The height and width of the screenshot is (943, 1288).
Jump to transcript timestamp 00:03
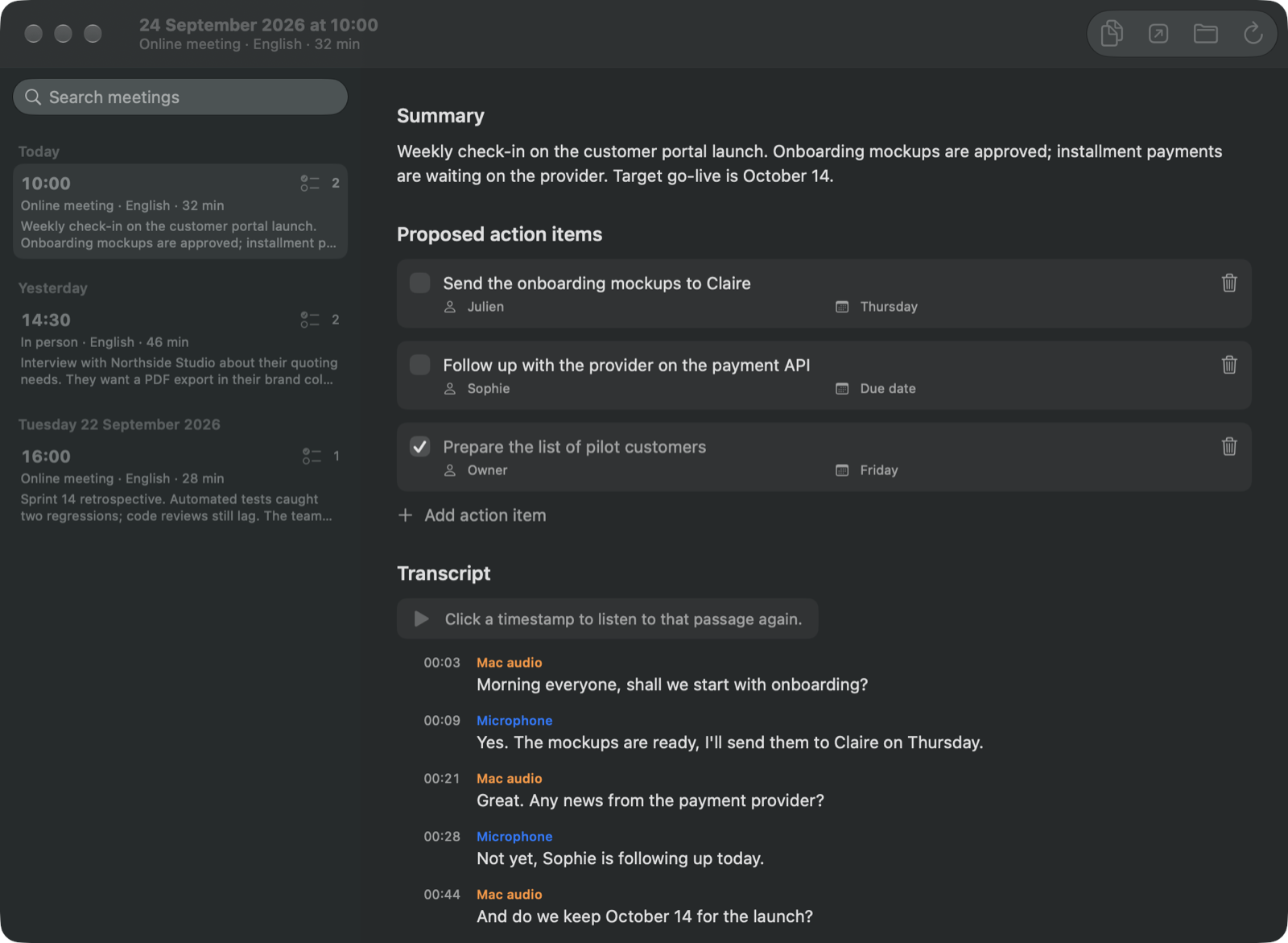click(x=442, y=663)
